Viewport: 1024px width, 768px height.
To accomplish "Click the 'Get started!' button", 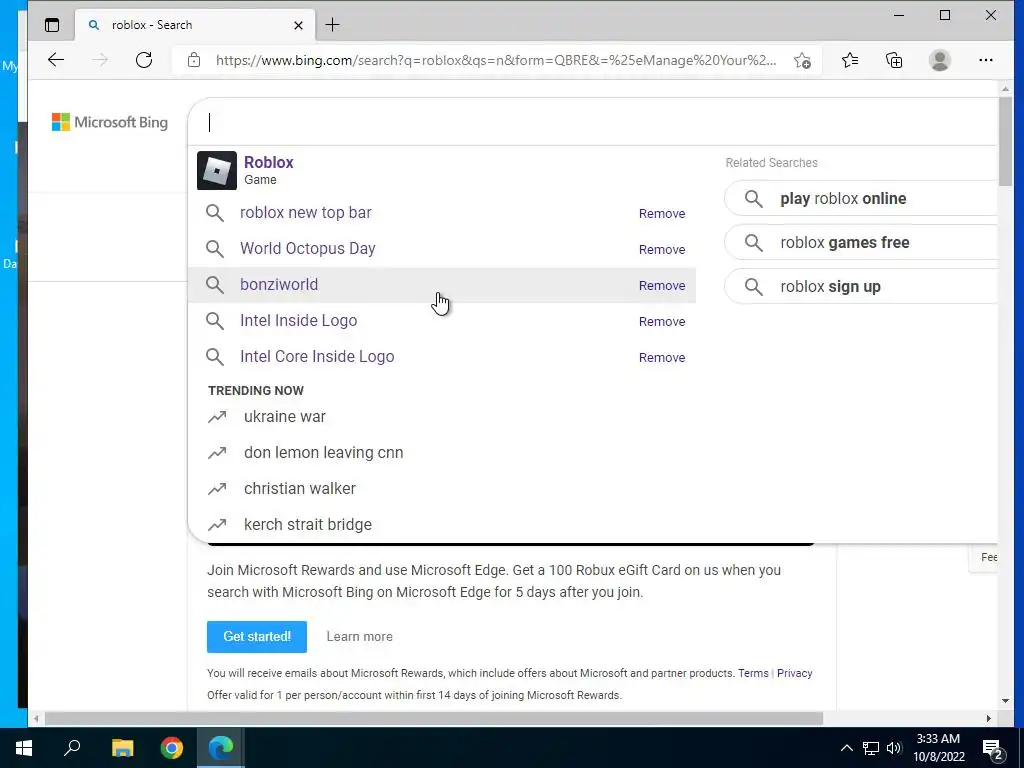I will pos(257,637).
